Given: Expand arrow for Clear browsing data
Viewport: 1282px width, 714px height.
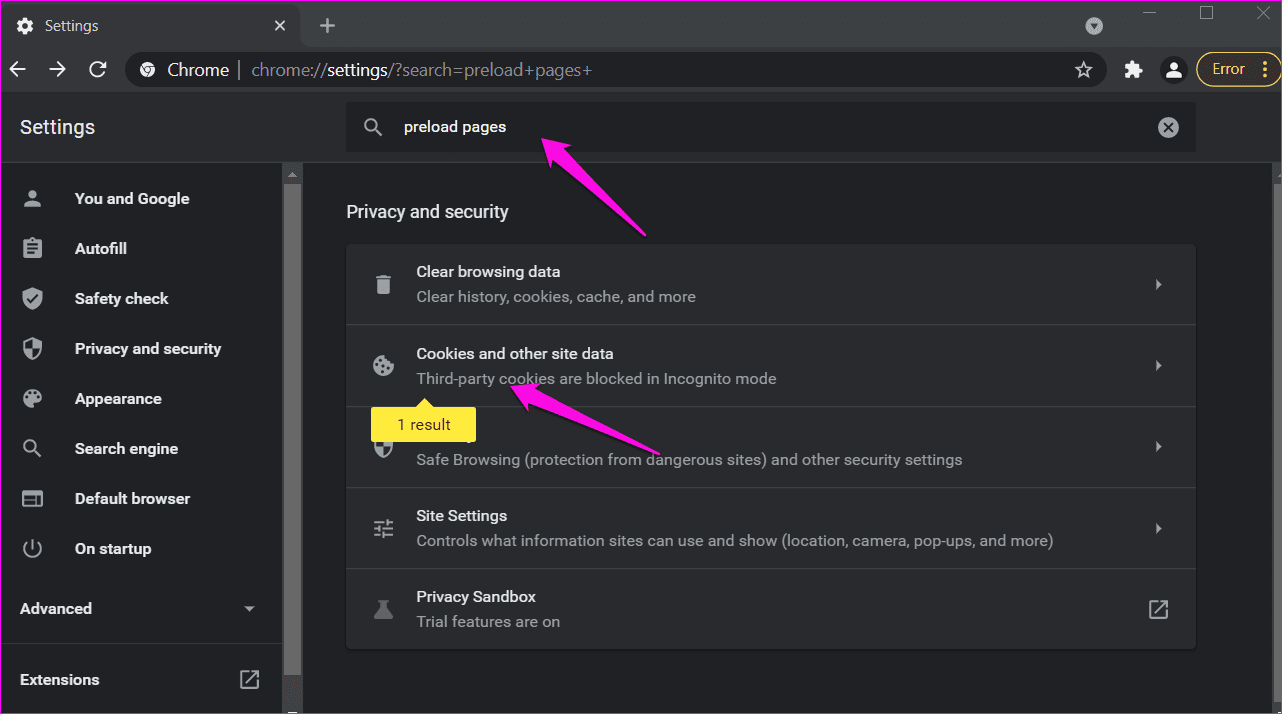Looking at the screenshot, I should pos(1158,284).
